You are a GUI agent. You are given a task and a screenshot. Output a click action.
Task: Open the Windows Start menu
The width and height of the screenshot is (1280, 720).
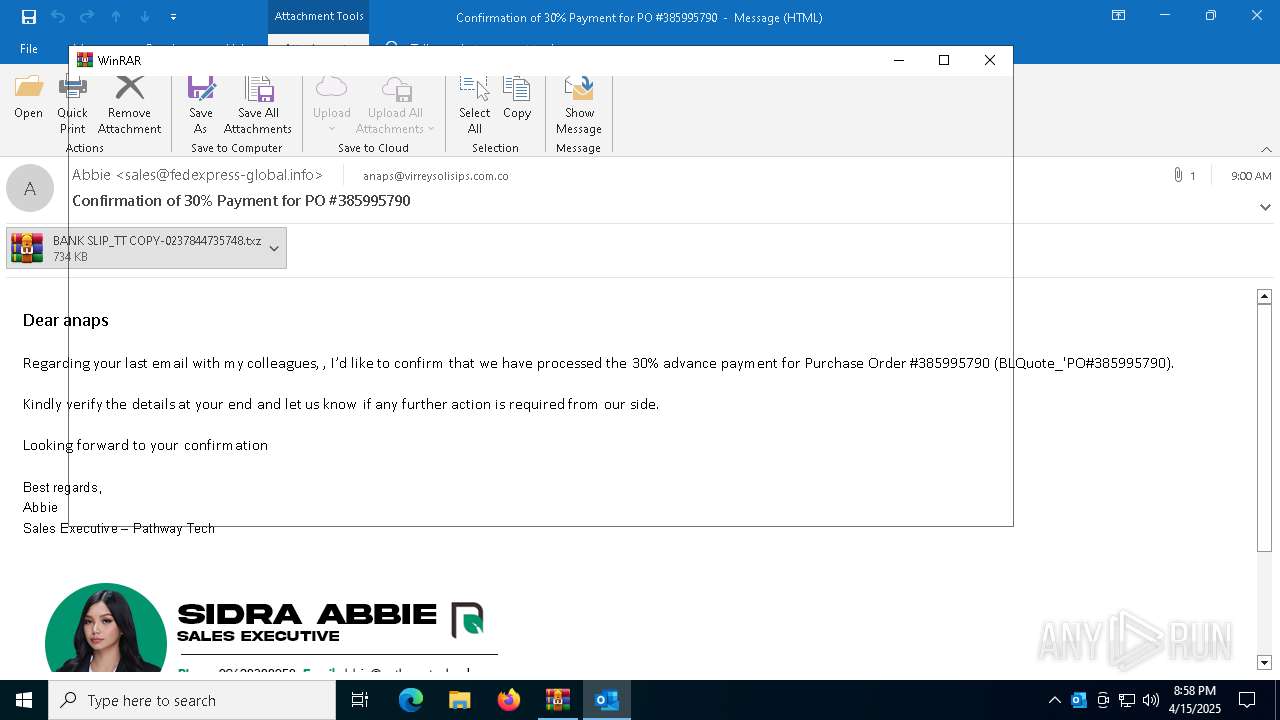[24, 700]
